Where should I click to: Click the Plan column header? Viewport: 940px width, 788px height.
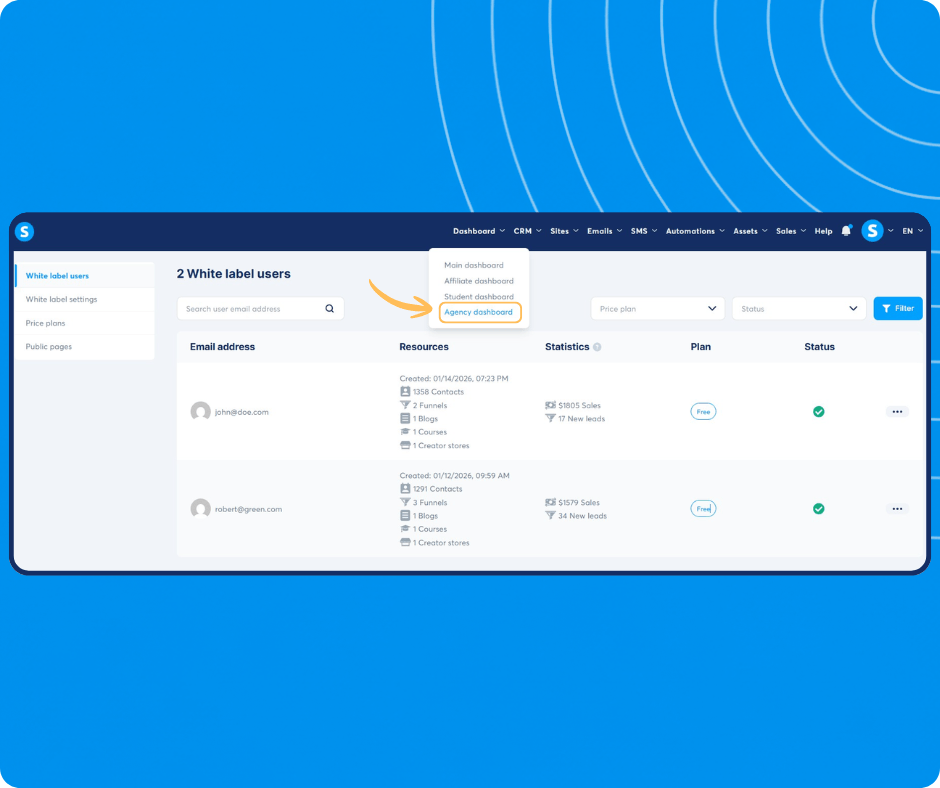tap(700, 347)
